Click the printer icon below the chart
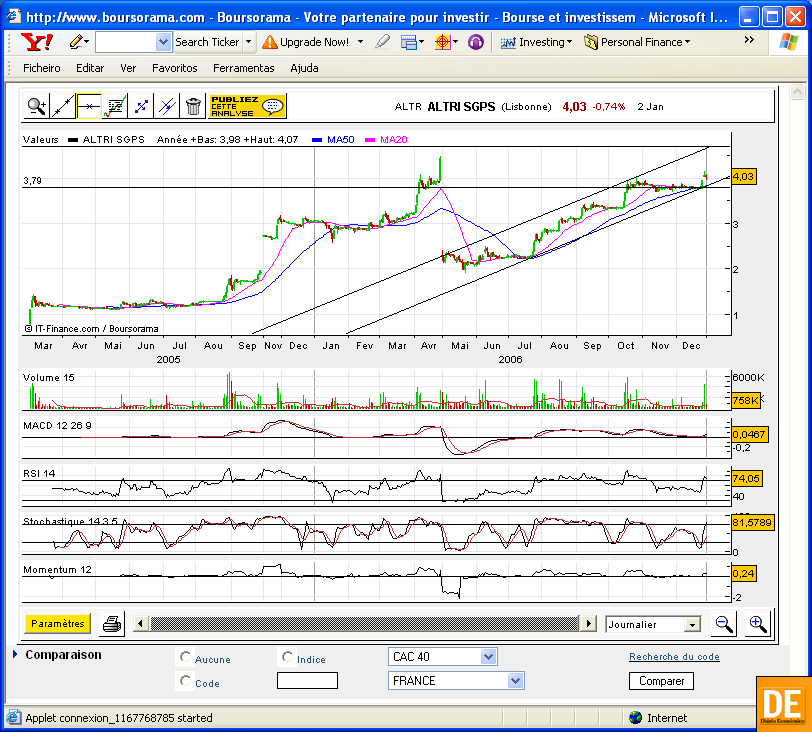 pyautogui.click(x=112, y=624)
